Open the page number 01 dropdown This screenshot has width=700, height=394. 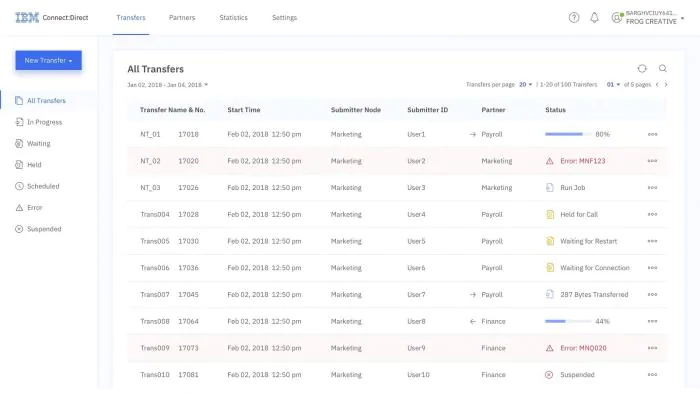tap(613, 85)
